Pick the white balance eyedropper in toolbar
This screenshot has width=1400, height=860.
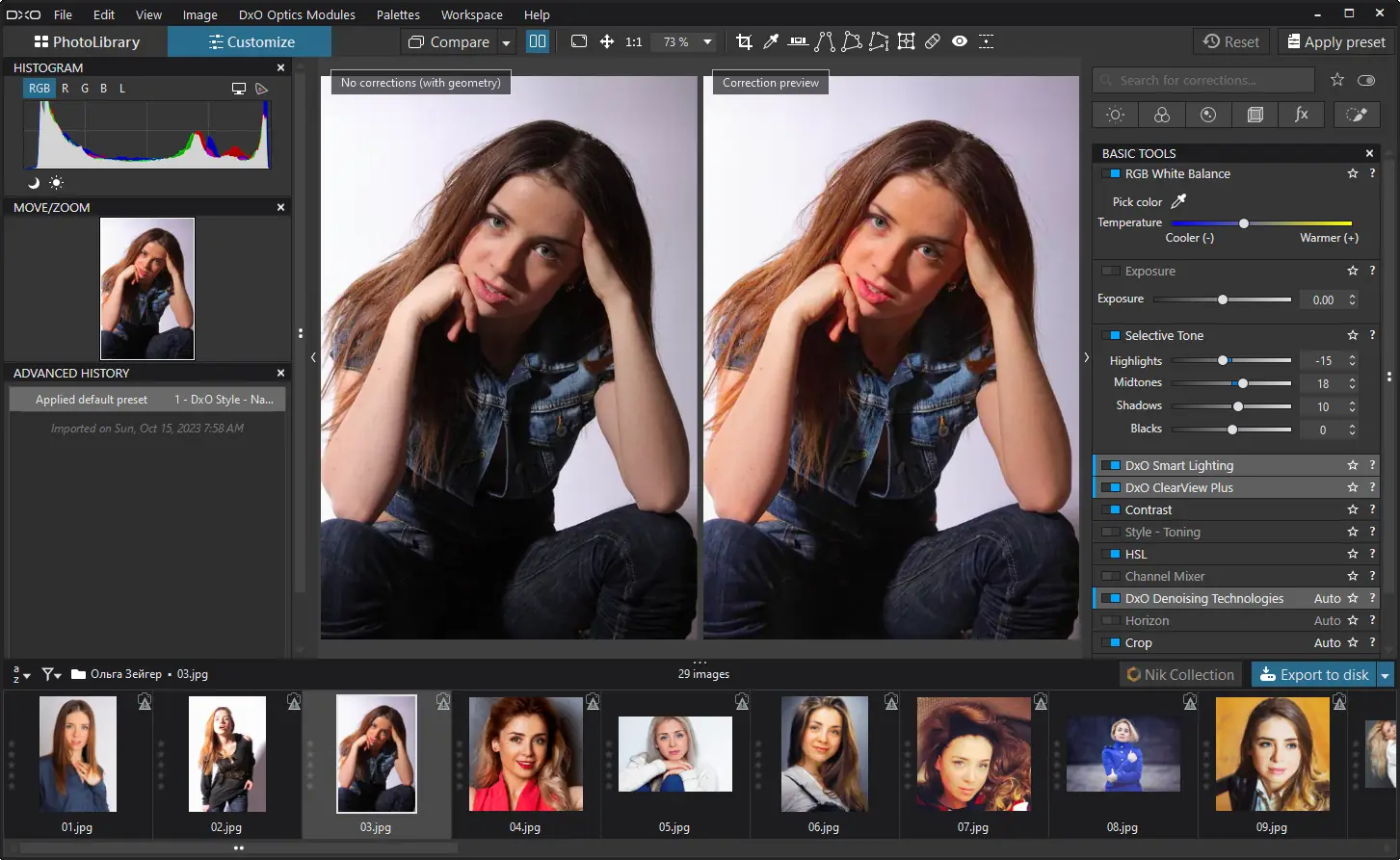click(771, 41)
